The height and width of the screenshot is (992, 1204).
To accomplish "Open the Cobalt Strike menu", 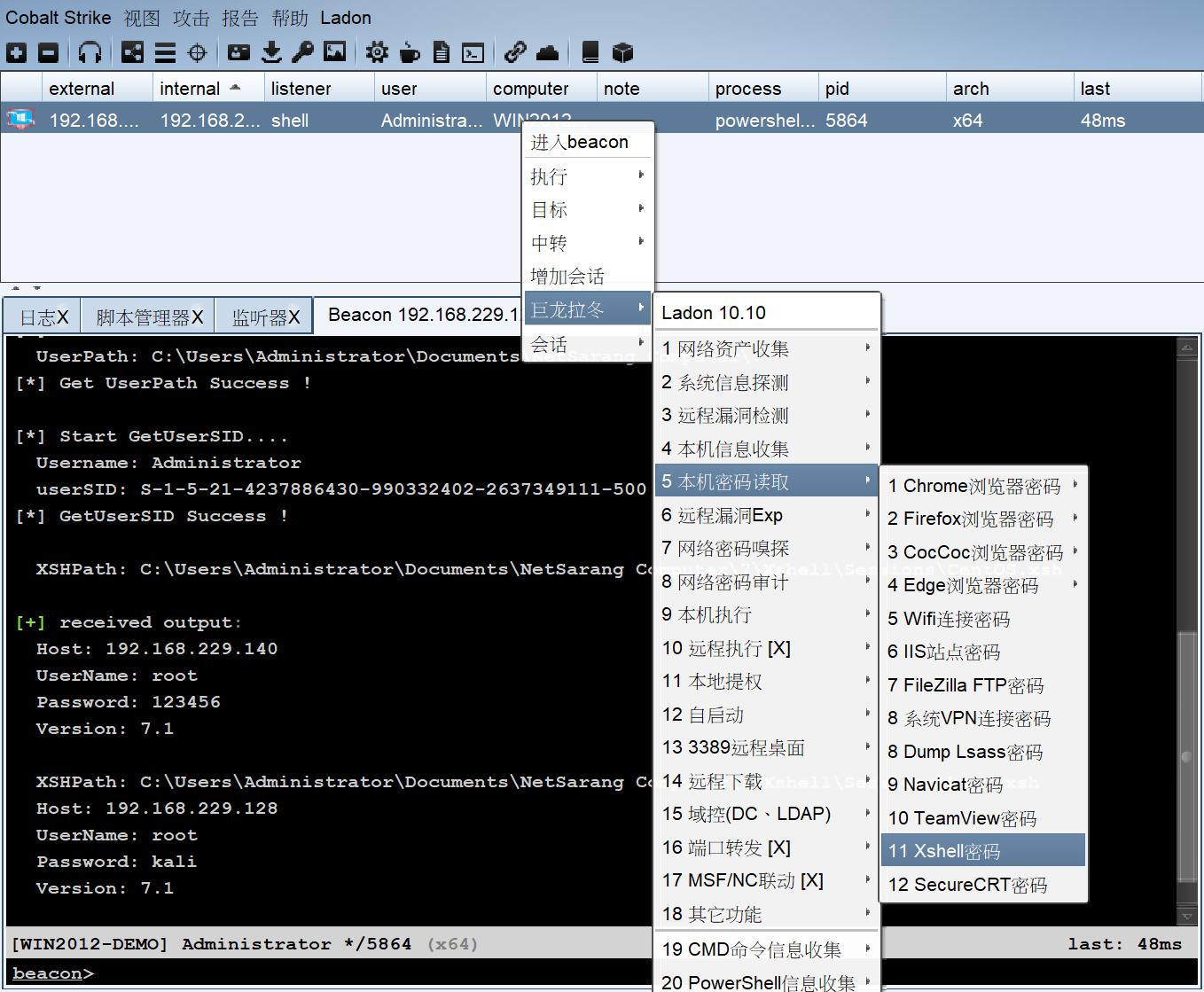I will (x=59, y=18).
